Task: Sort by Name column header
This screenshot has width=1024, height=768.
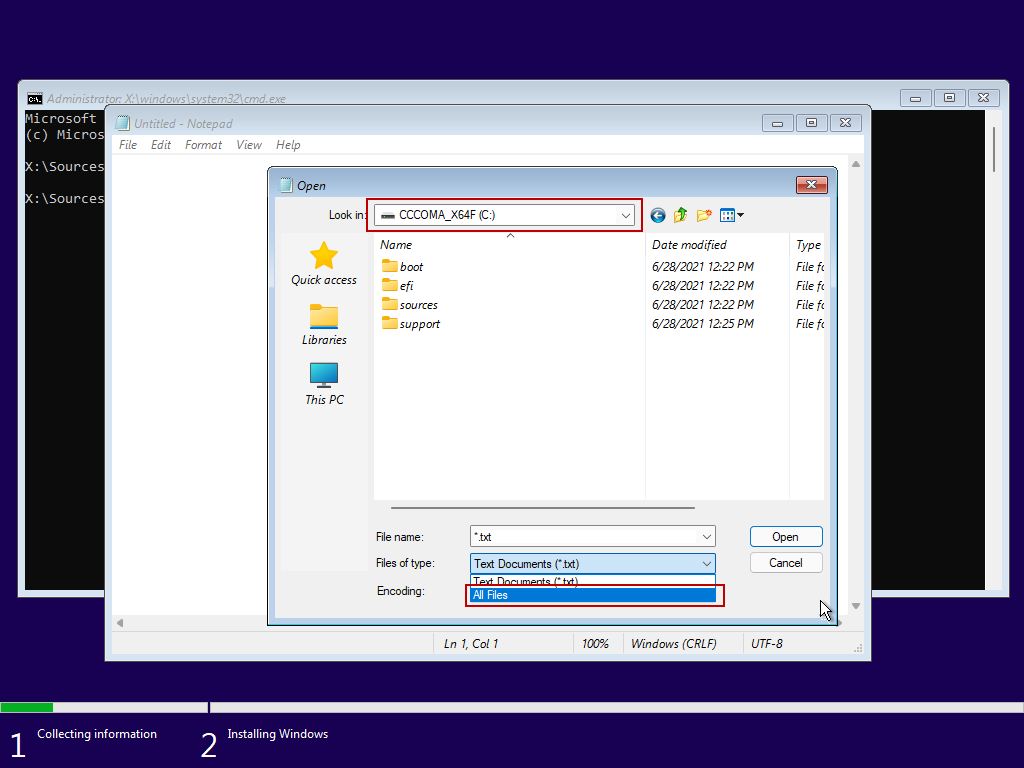Action: point(509,245)
